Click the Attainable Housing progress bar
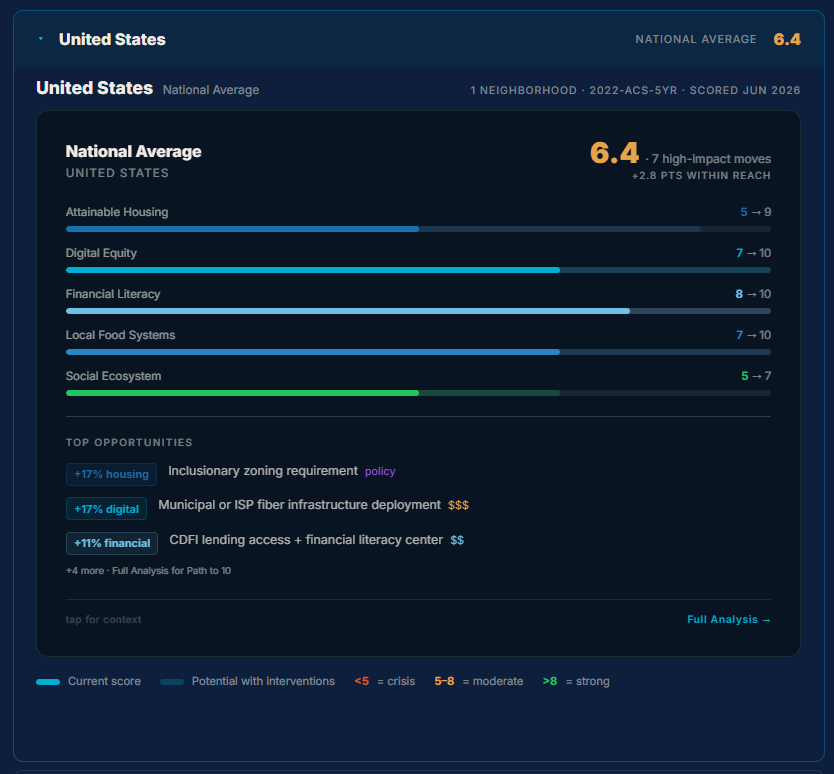The width and height of the screenshot is (834, 774). [x=418, y=229]
